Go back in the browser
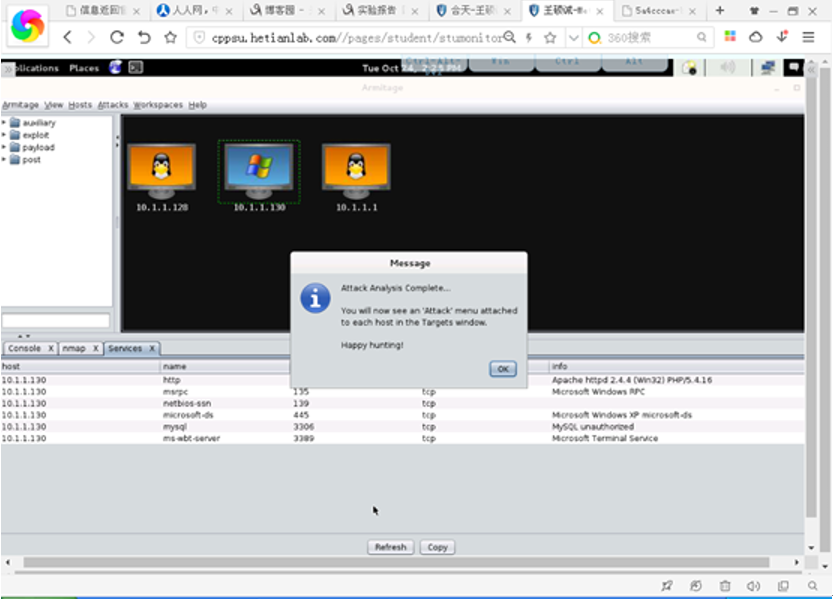This screenshot has width=833, height=599. pos(67,38)
